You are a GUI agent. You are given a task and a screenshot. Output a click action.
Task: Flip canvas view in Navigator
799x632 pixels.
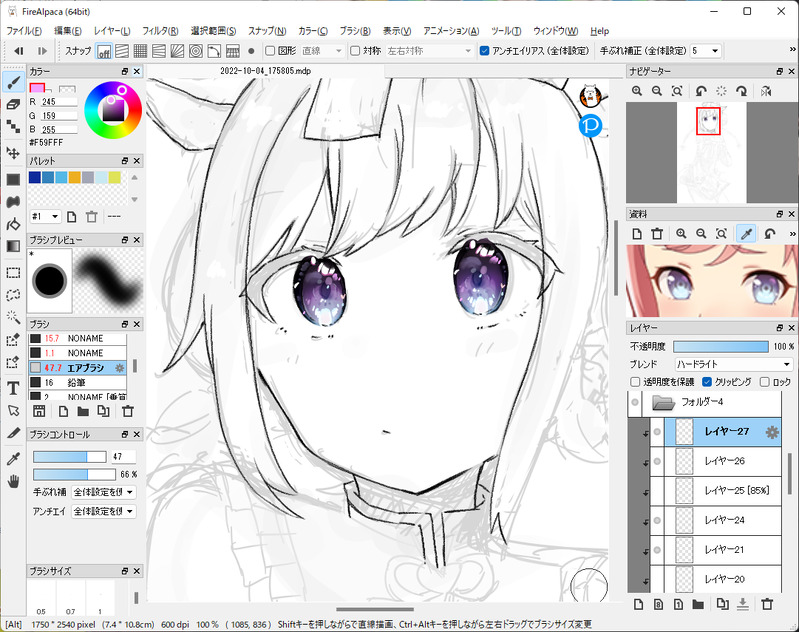766,91
